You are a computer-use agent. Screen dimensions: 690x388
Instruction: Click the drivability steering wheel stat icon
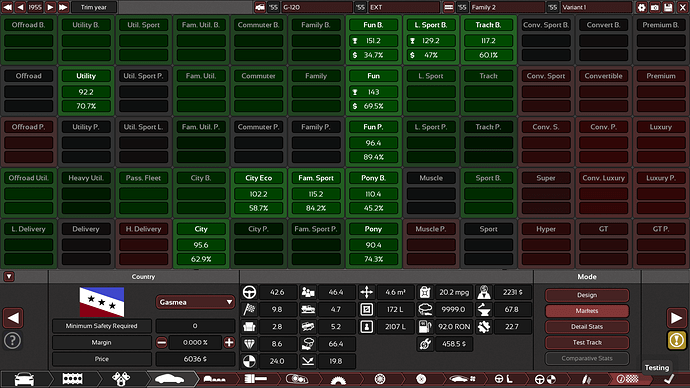point(250,292)
